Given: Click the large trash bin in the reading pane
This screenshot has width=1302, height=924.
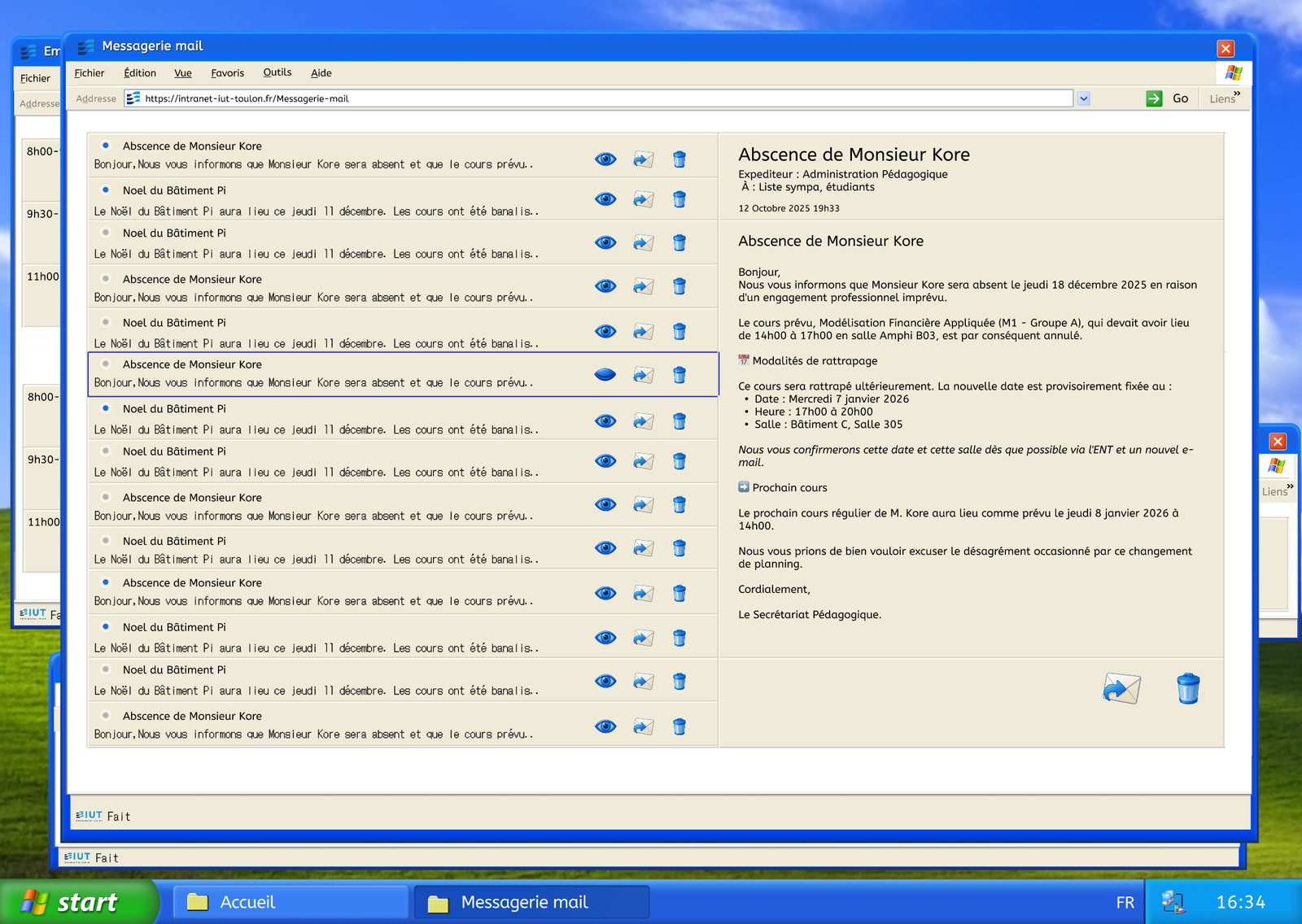Looking at the screenshot, I should click(x=1188, y=689).
